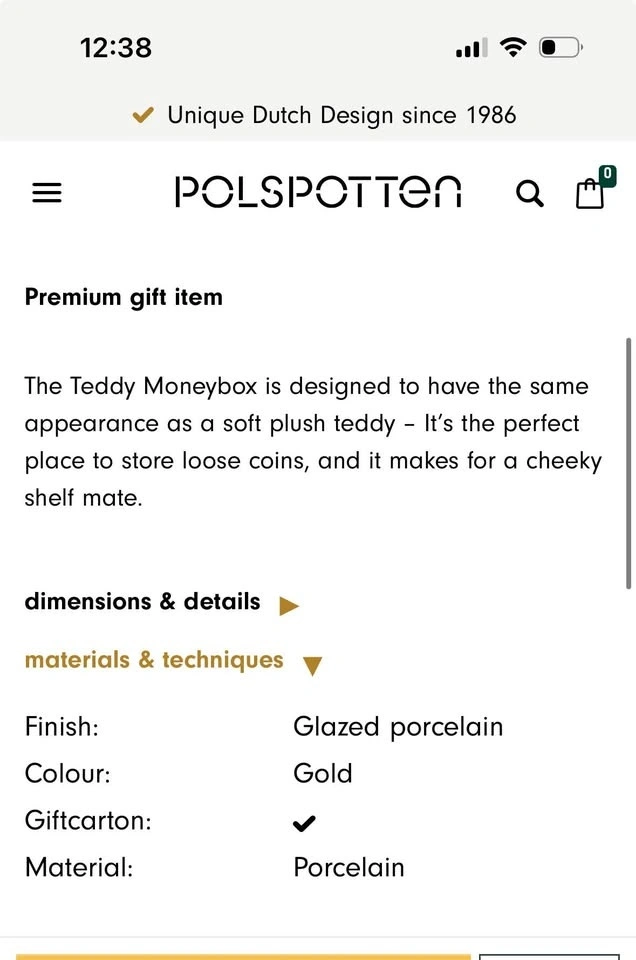The image size is (636, 960).
Task: Collapse the materials & techniques section
Action: (154, 660)
